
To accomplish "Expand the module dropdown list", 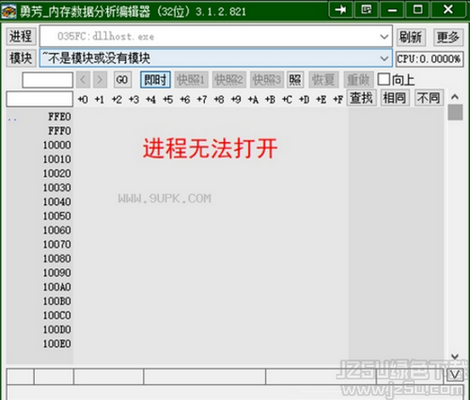I will pos(384,59).
